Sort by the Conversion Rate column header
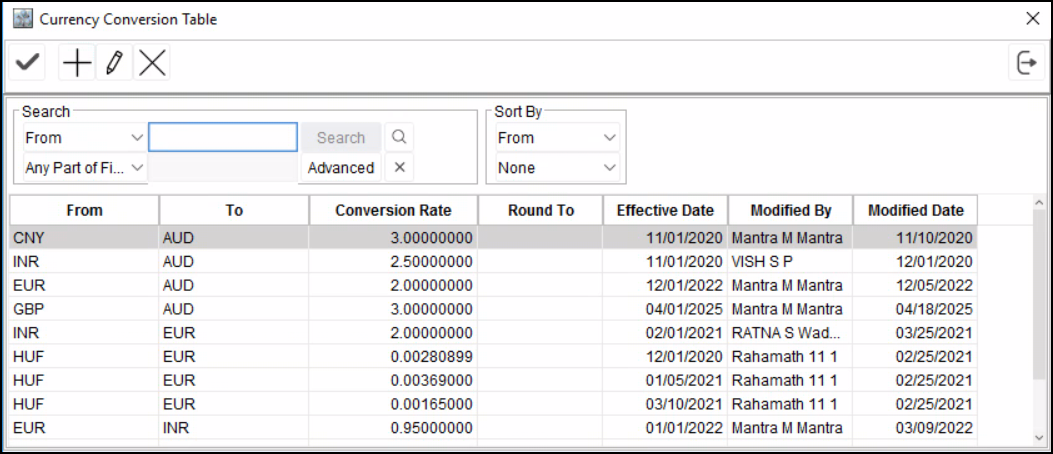 coord(393,210)
